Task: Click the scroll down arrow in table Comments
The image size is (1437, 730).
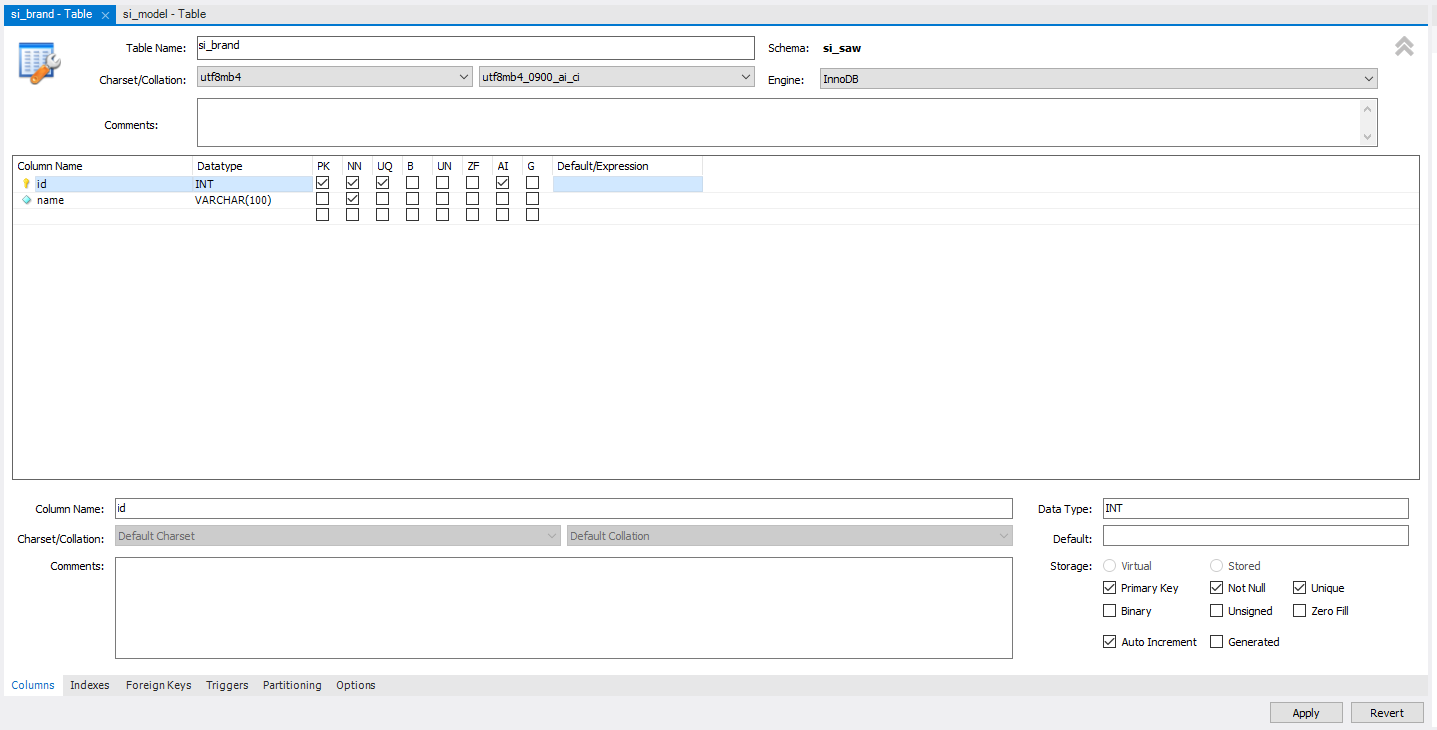Action: (x=1368, y=137)
